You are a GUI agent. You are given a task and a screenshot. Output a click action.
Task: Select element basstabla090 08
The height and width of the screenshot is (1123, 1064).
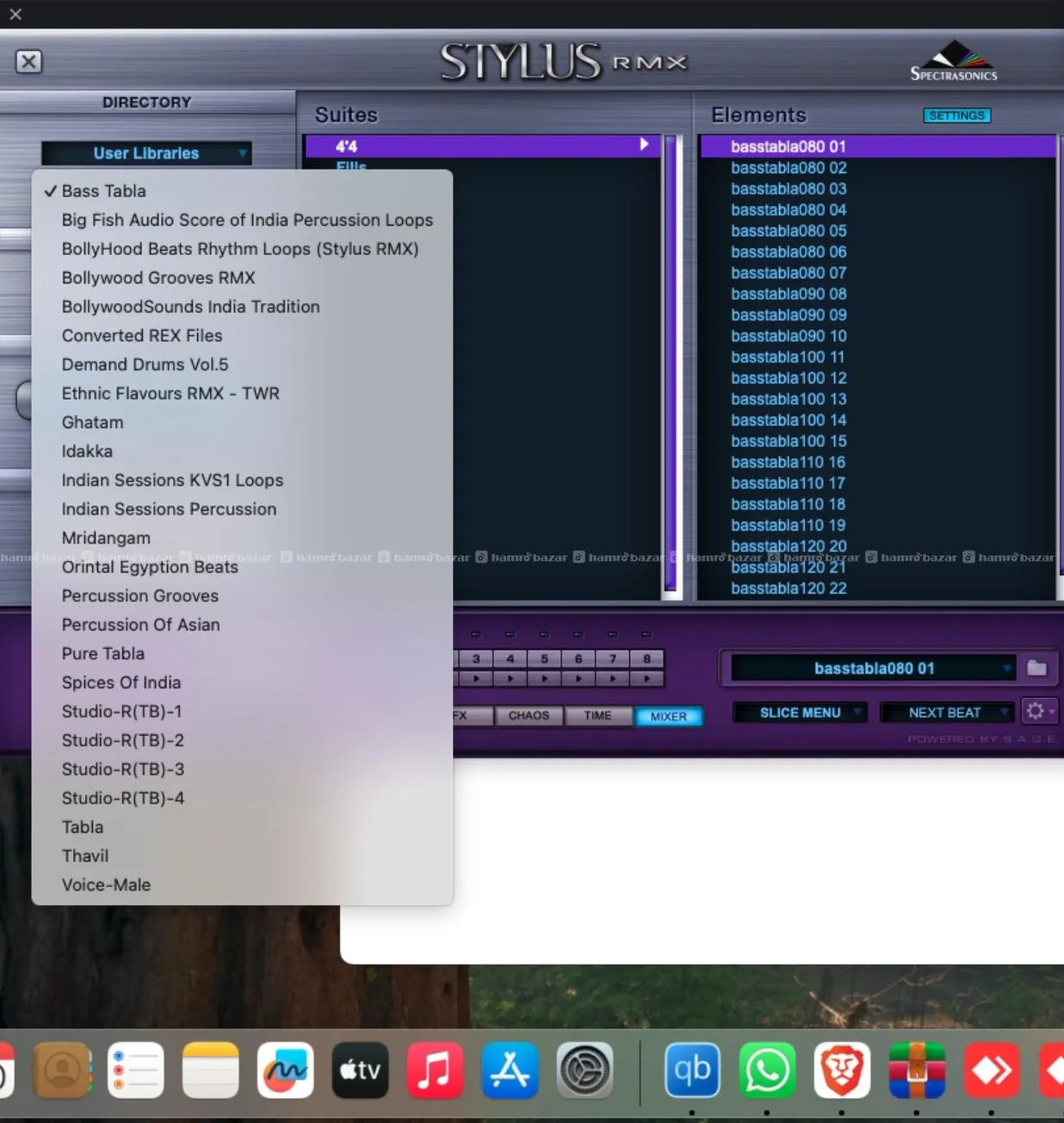[878, 294]
